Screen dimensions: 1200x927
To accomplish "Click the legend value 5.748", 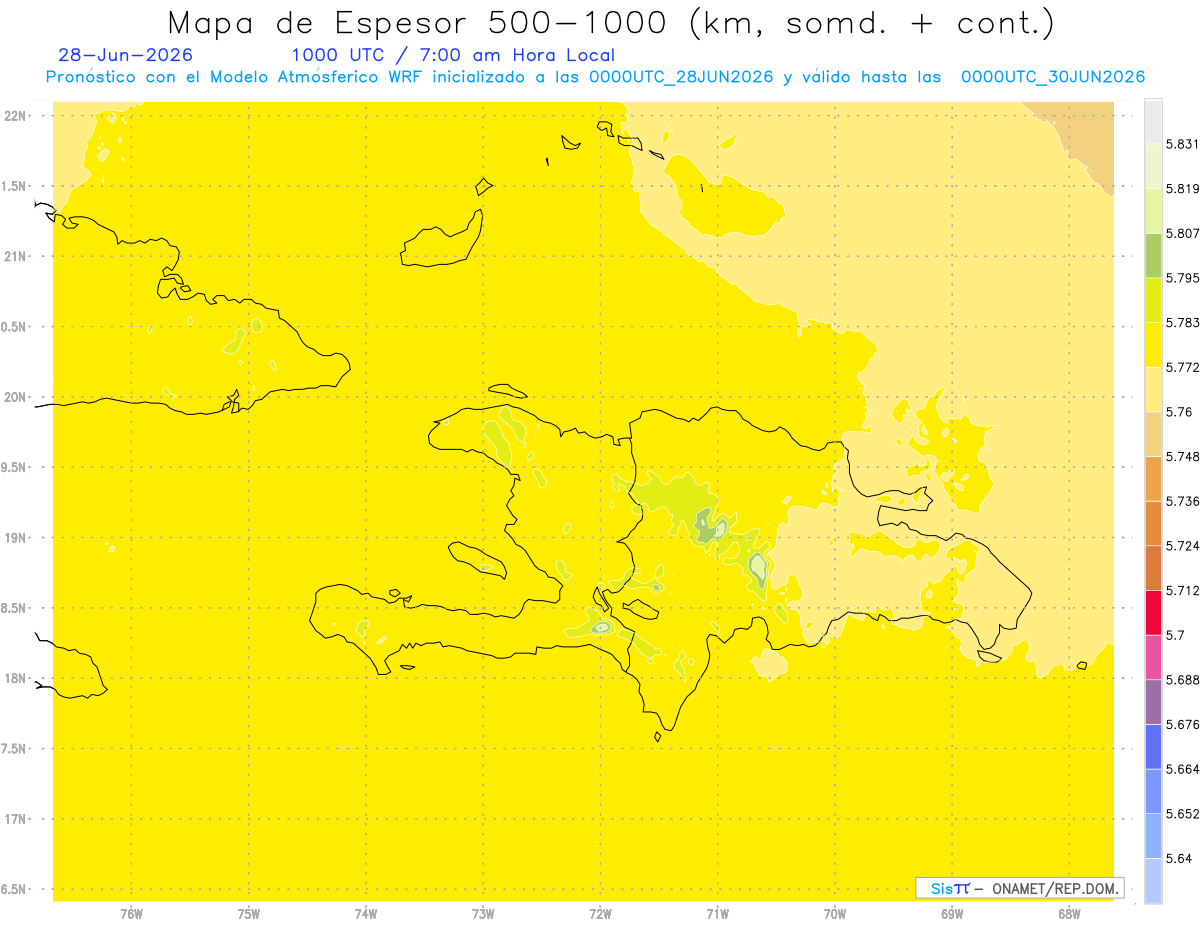I will (1183, 457).
